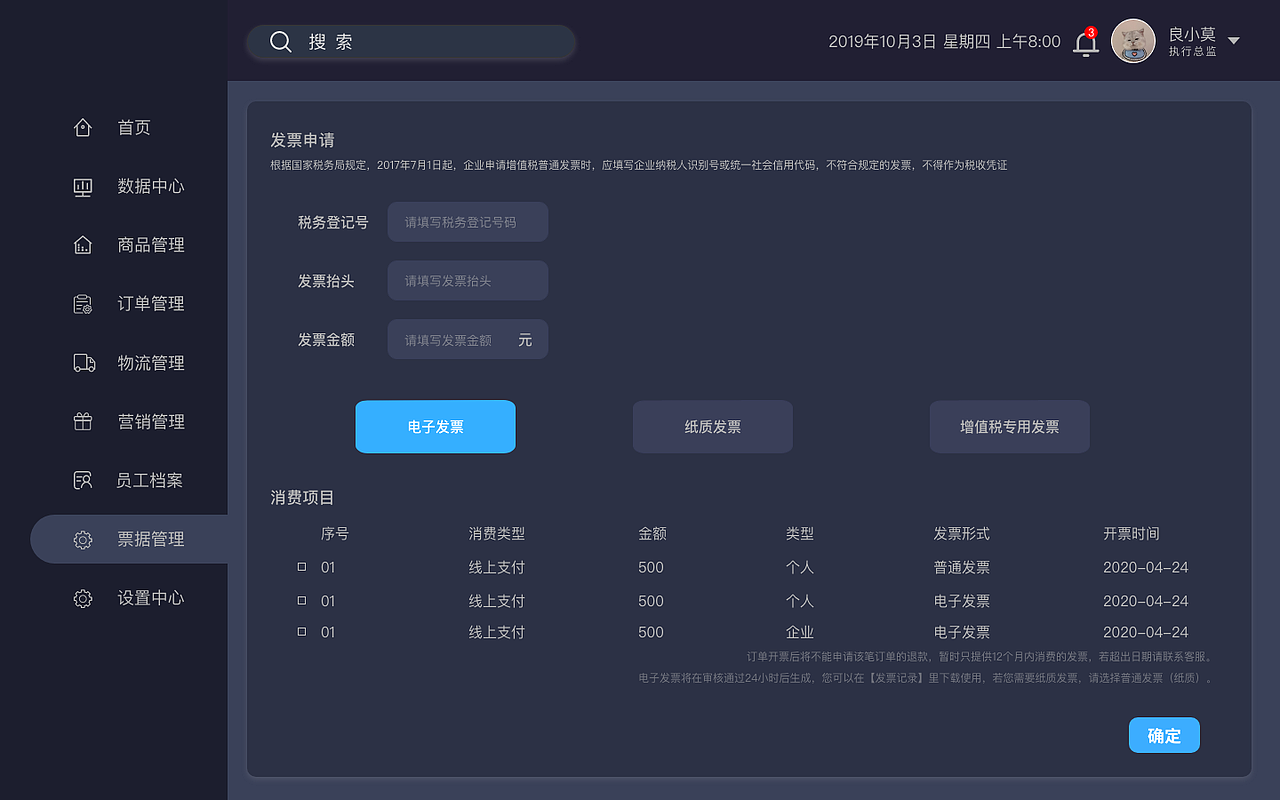The image size is (1280, 800).
Task: Tick the checkbox beside the 企业 invoice row
Action: 302,631
